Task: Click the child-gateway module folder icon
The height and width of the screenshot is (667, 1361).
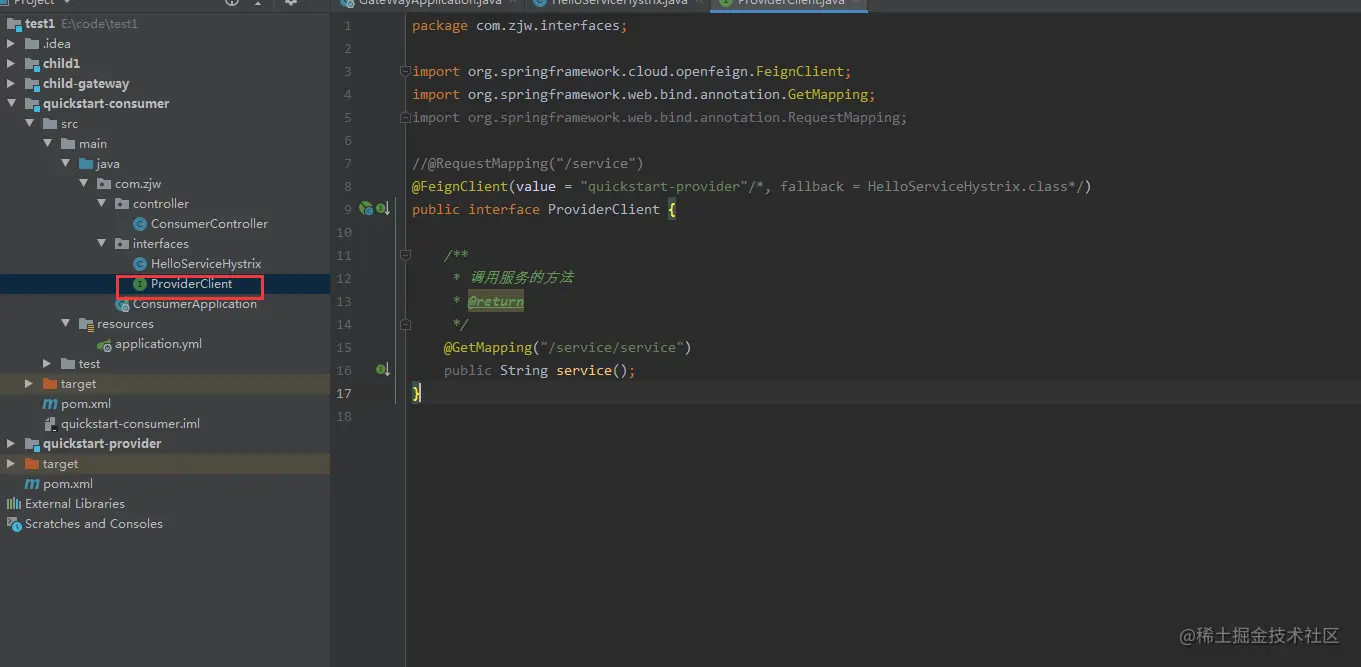Action: point(32,84)
